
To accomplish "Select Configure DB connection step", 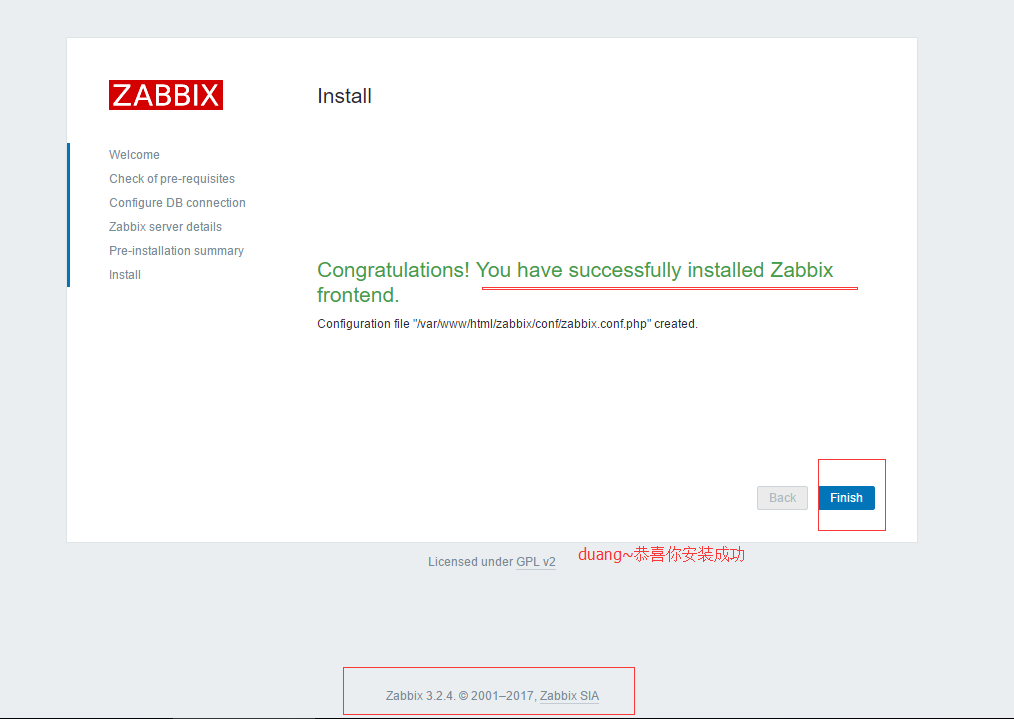I will coord(177,202).
